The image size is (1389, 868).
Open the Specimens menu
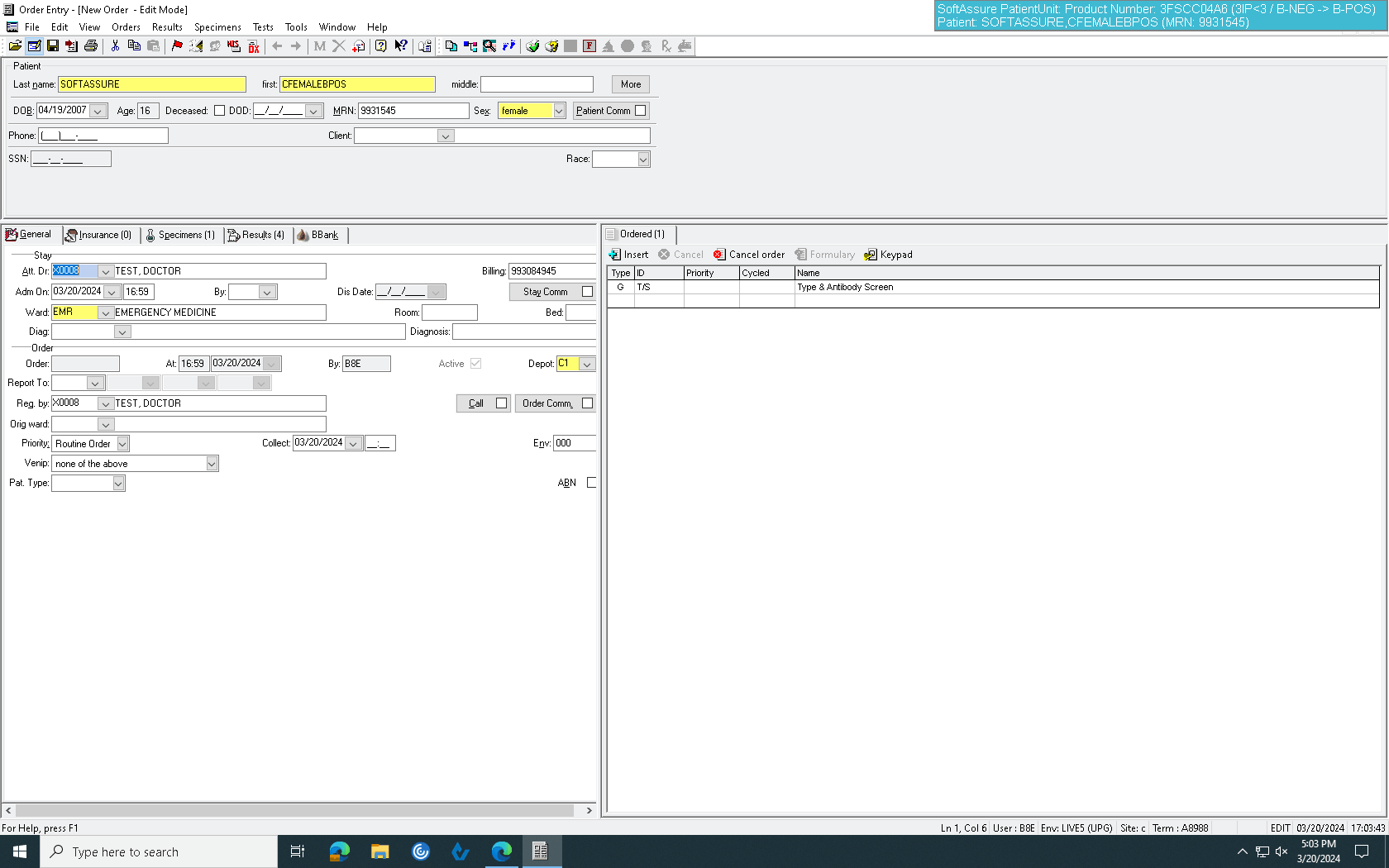[217, 27]
